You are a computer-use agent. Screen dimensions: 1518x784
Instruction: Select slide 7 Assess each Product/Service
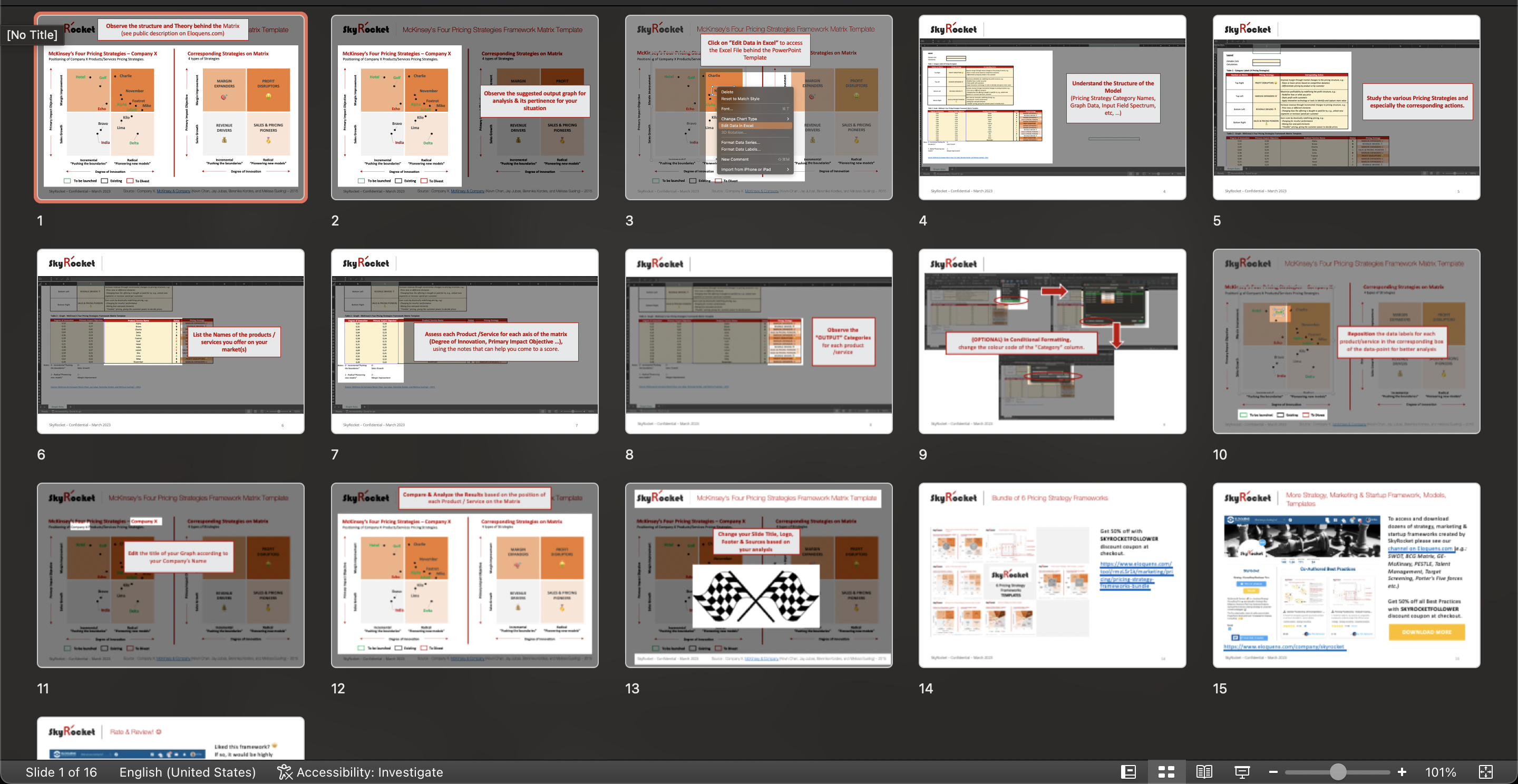465,341
